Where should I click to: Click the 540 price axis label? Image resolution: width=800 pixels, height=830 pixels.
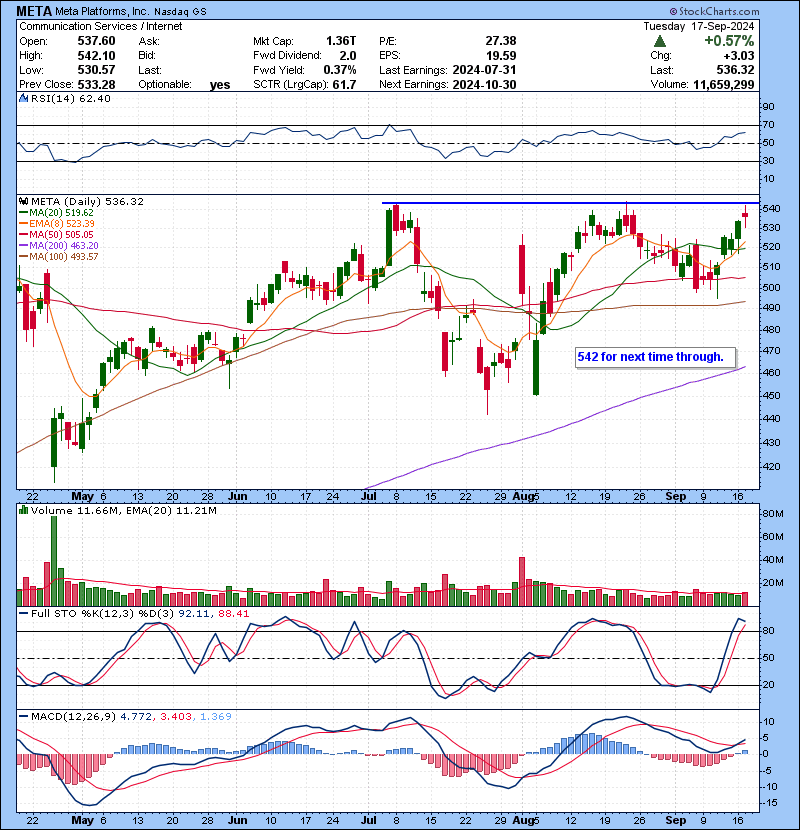(771, 209)
